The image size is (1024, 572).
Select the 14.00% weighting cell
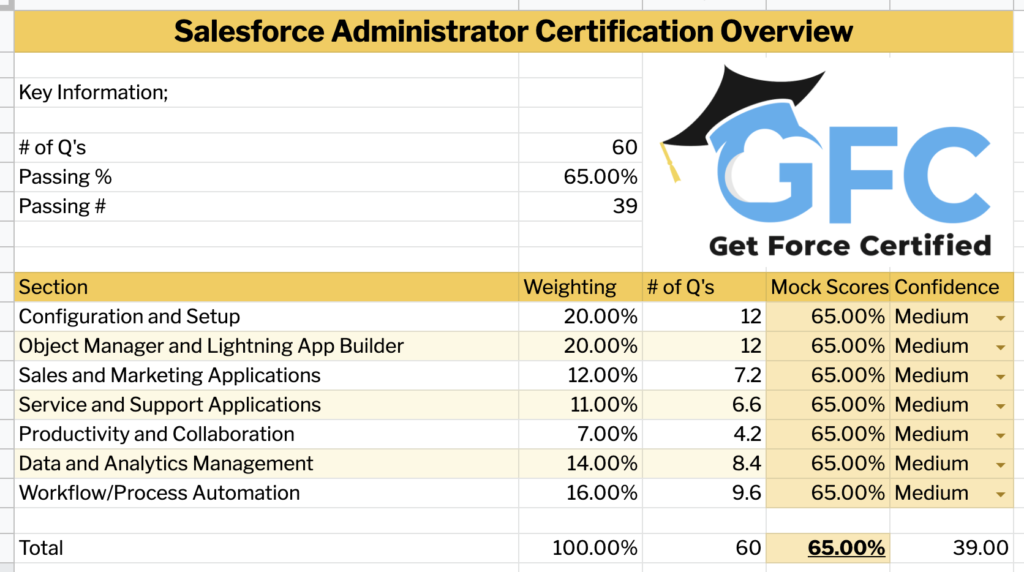pos(581,464)
